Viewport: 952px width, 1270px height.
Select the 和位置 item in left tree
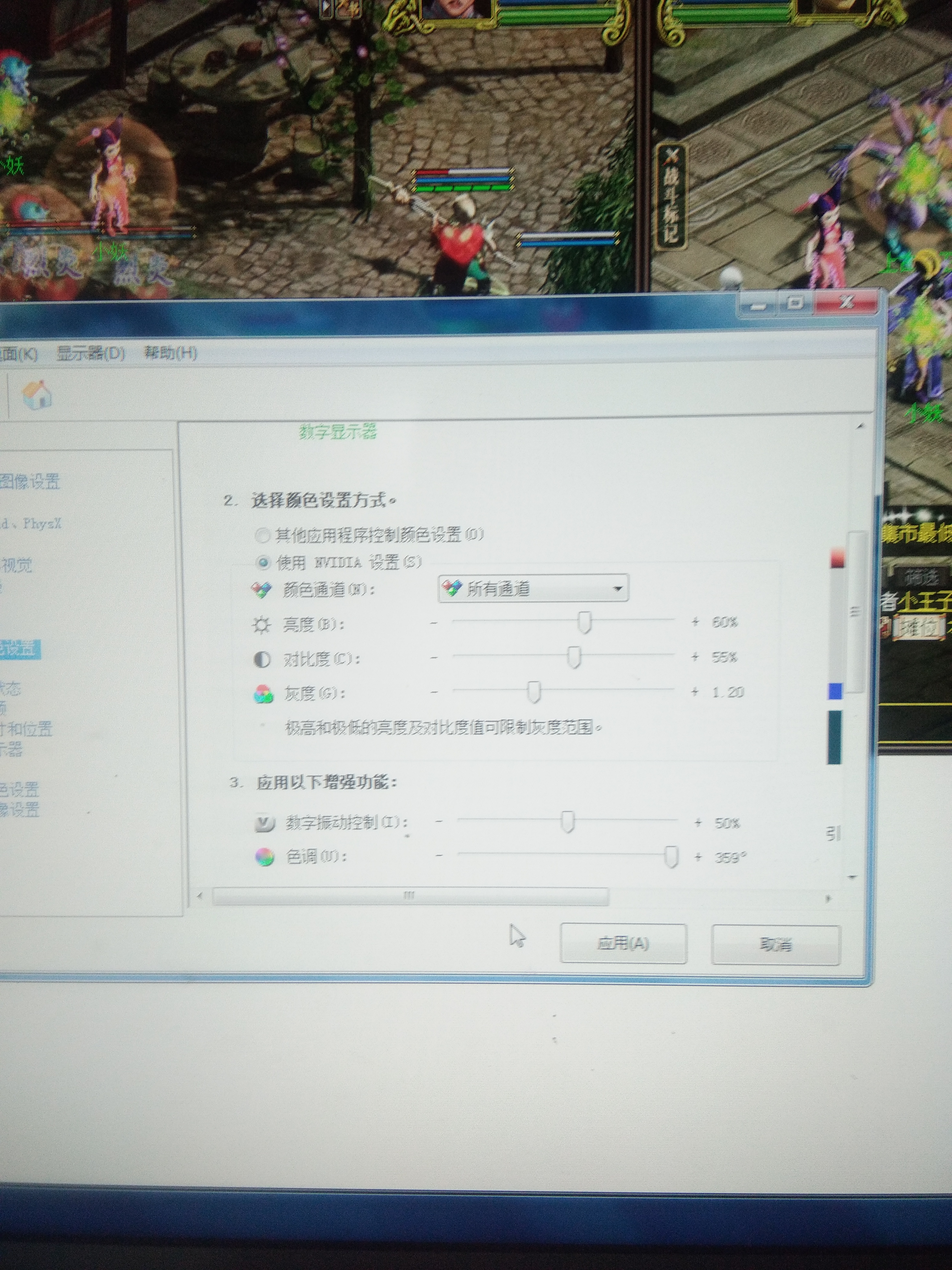[27, 729]
